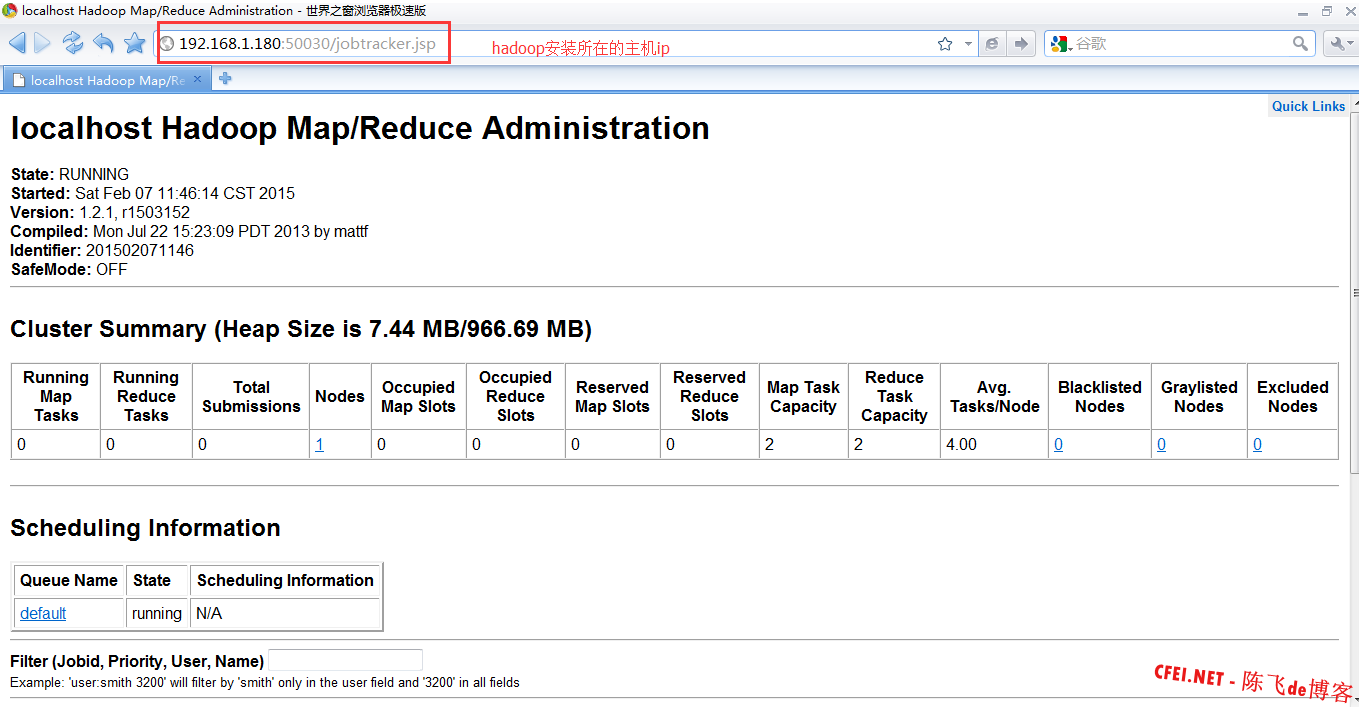
Task: Open favorites with the blue star icon
Action: (x=134, y=43)
